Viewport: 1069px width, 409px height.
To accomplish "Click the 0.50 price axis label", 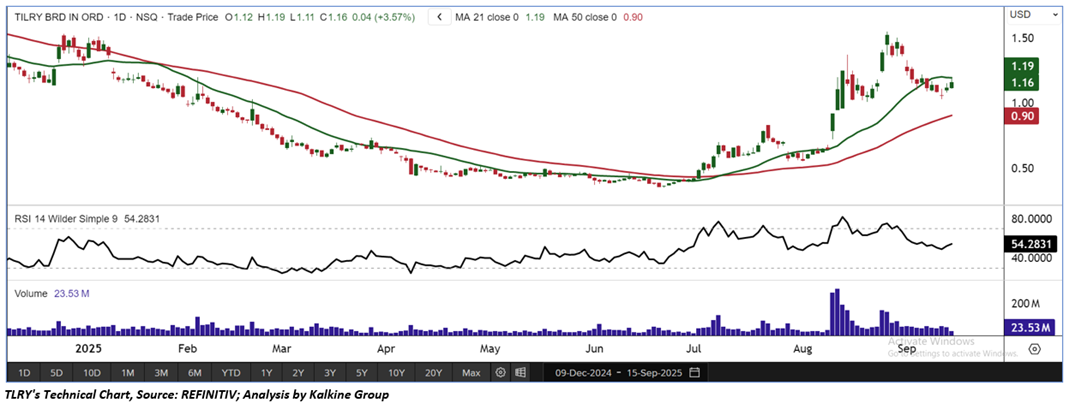I will [1024, 169].
